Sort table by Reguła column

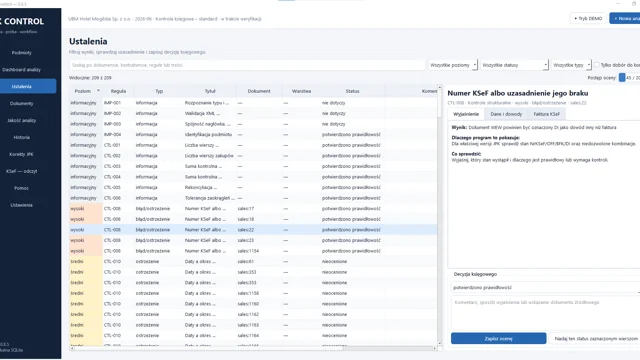[x=118, y=91]
